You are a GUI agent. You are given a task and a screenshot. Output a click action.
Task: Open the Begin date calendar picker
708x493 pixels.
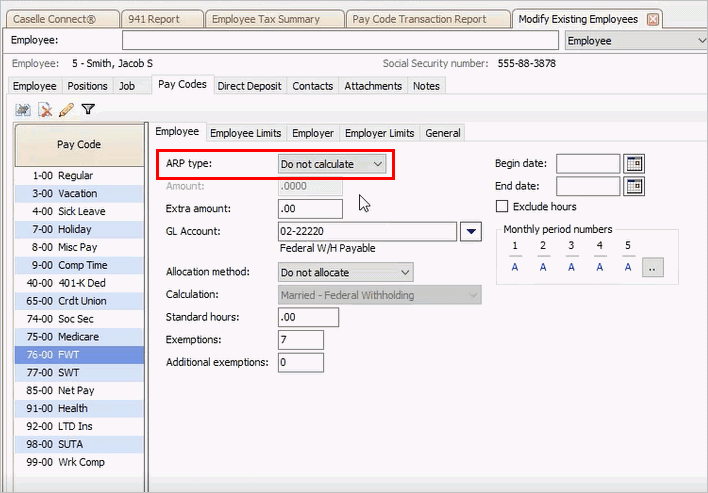(x=634, y=164)
